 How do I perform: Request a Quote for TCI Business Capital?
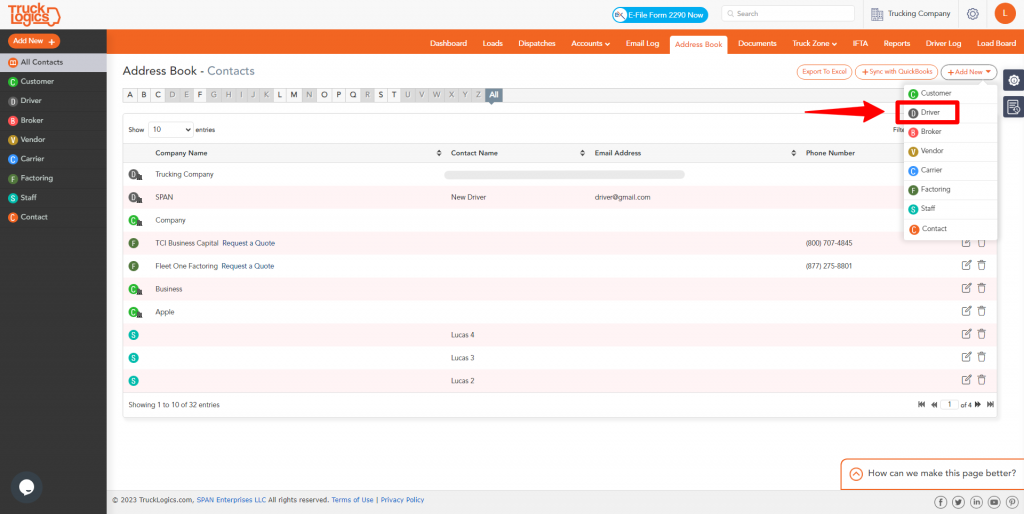coord(249,243)
